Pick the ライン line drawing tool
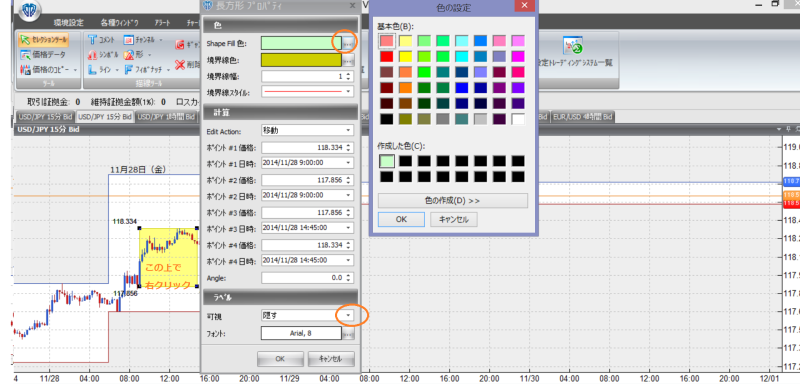The image size is (800, 384). tap(103, 69)
